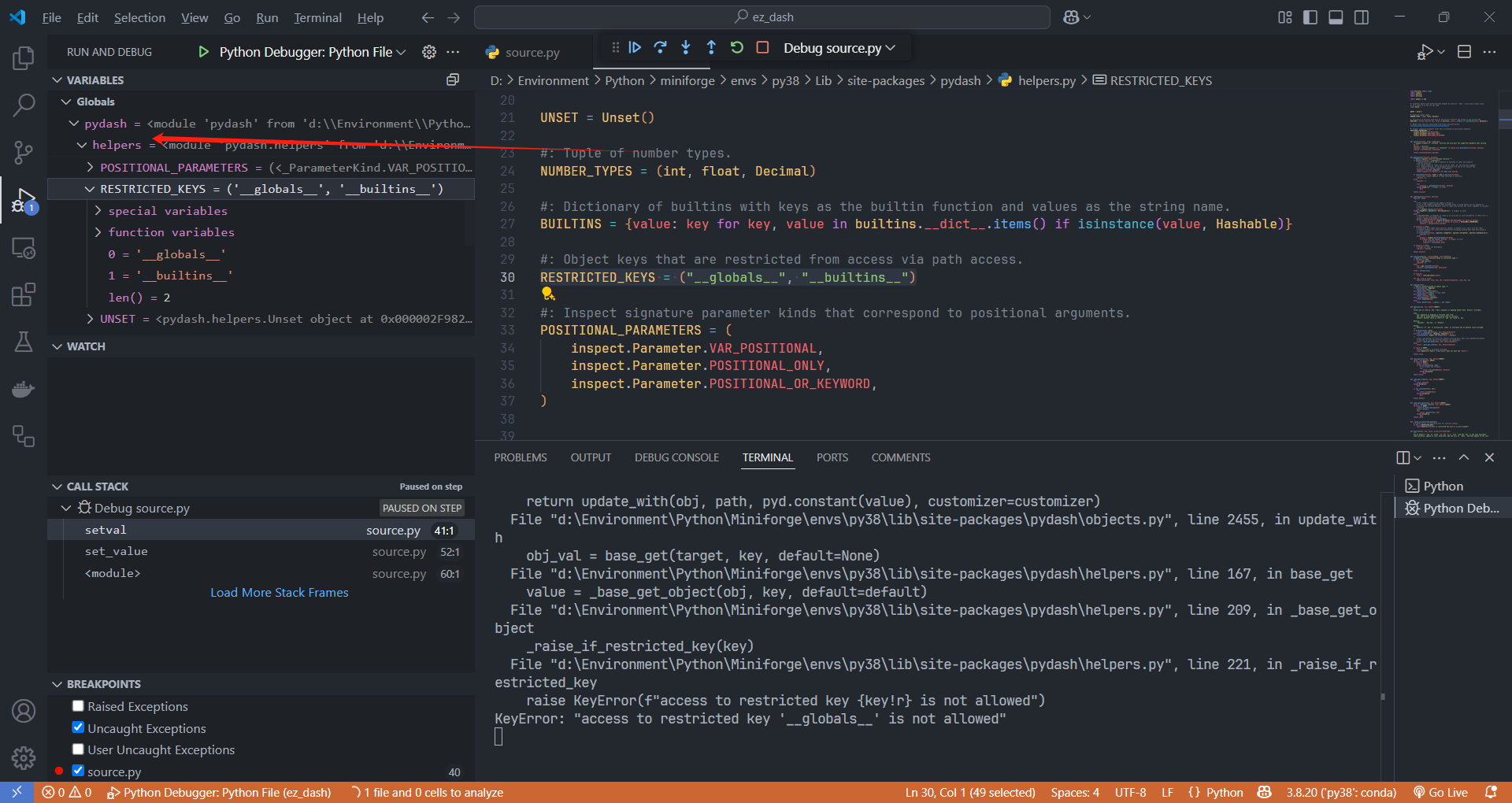Viewport: 1512px width, 803px height.
Task: Step Over using the debug toolbar
Action: [660, 48]
